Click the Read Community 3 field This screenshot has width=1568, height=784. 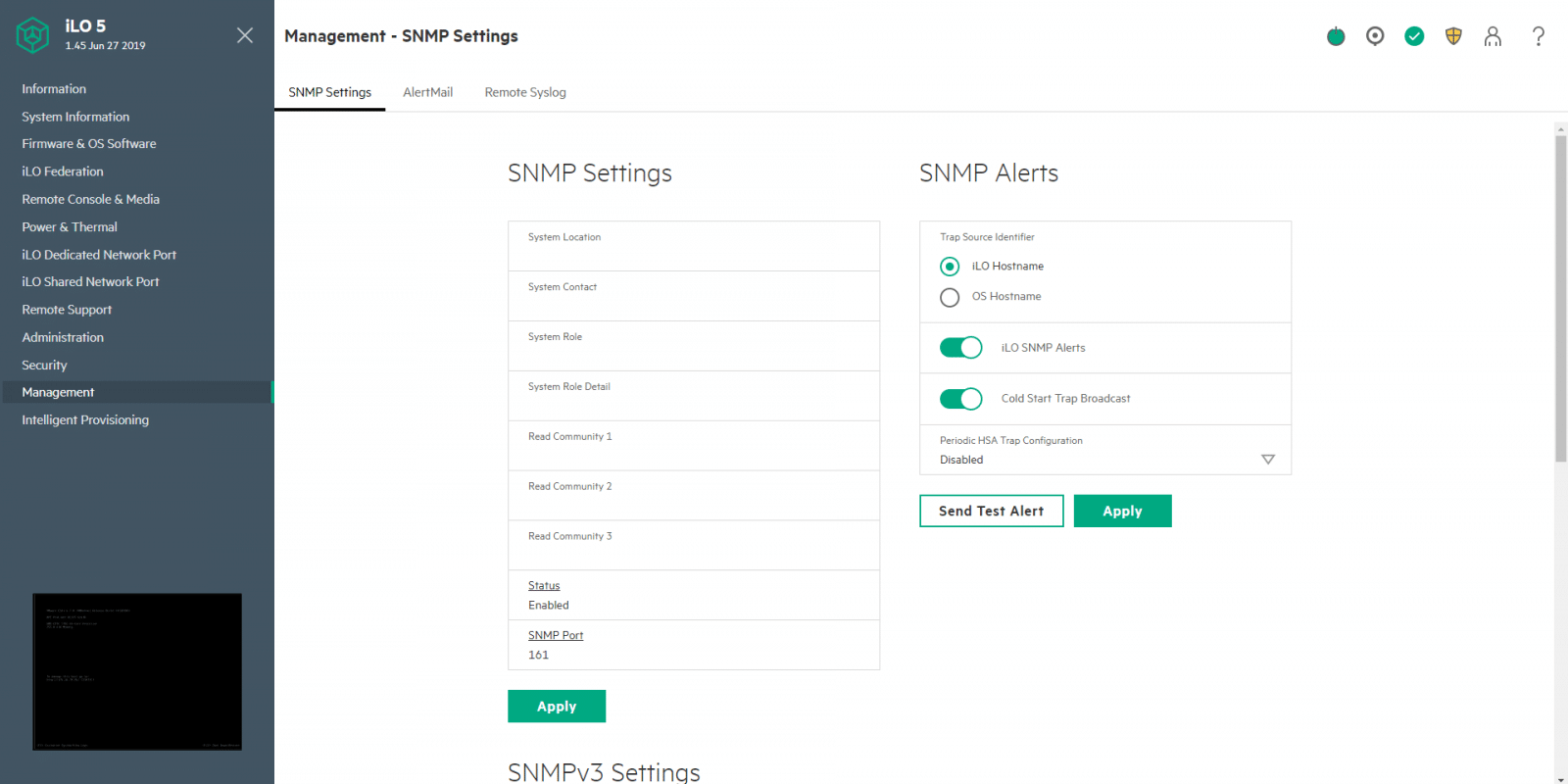[694, 546]
